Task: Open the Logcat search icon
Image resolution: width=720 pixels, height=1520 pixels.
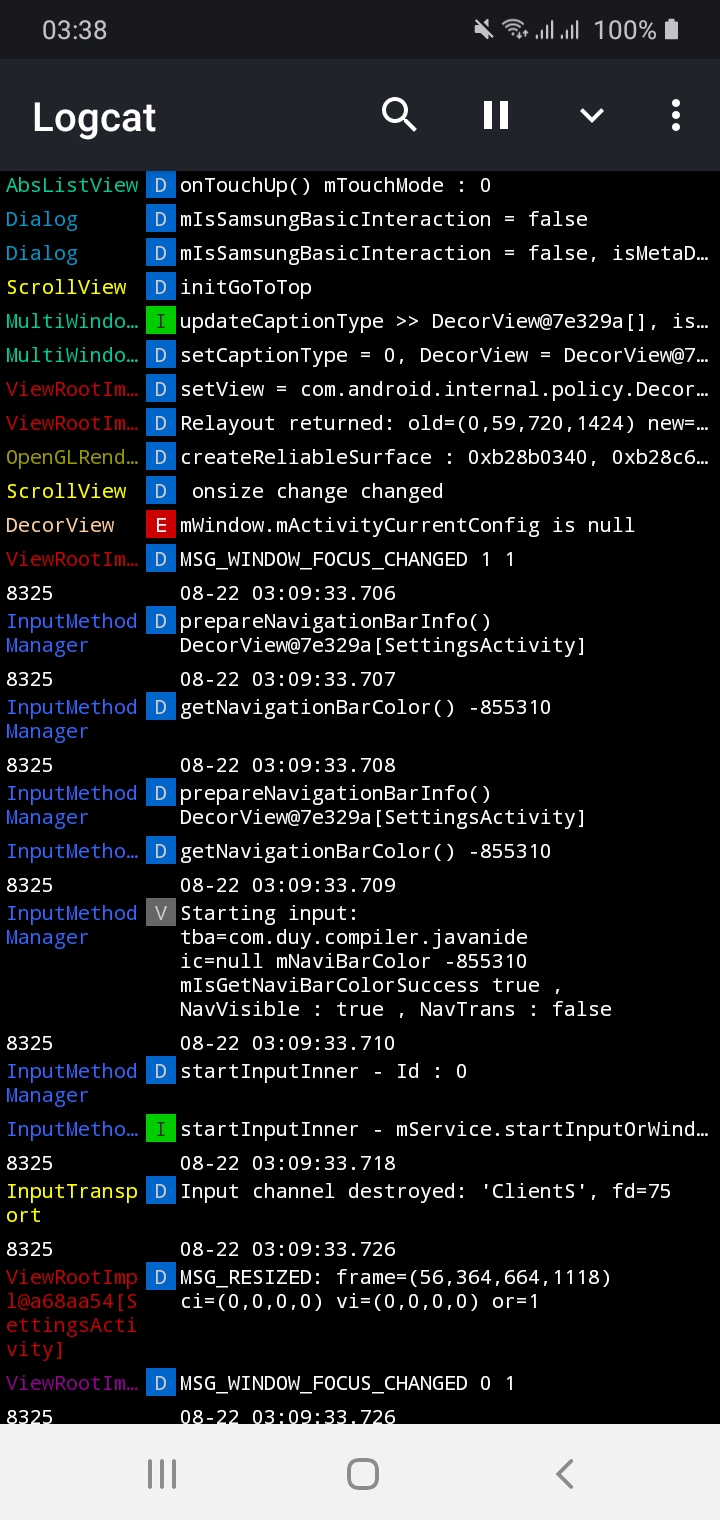Action: coord(399,115)
